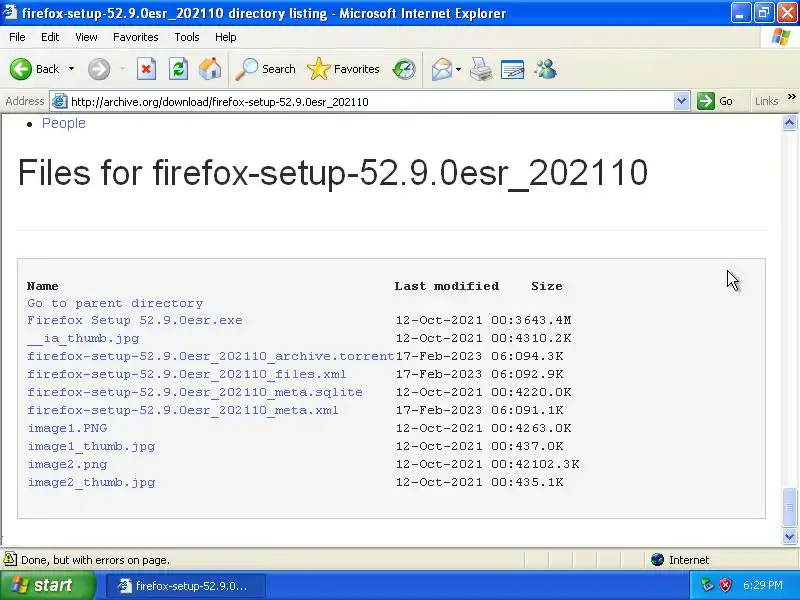Open the _archive.torrent file link
The width and height of the screenshot is (800, 600).
coord(211,356)
